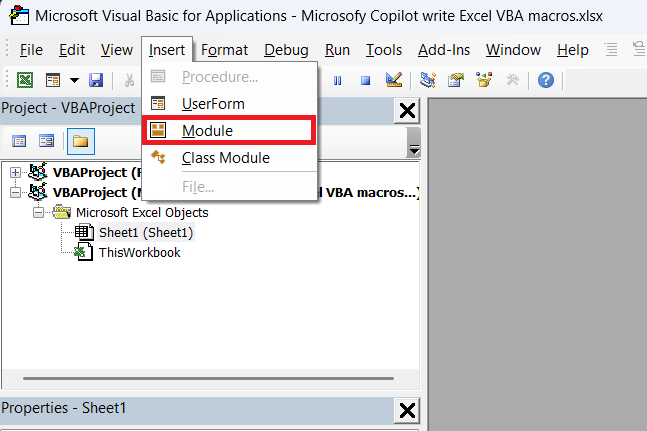
Task: Click the Toolbox hammer and wrench icon
Action: coord(512,80)
